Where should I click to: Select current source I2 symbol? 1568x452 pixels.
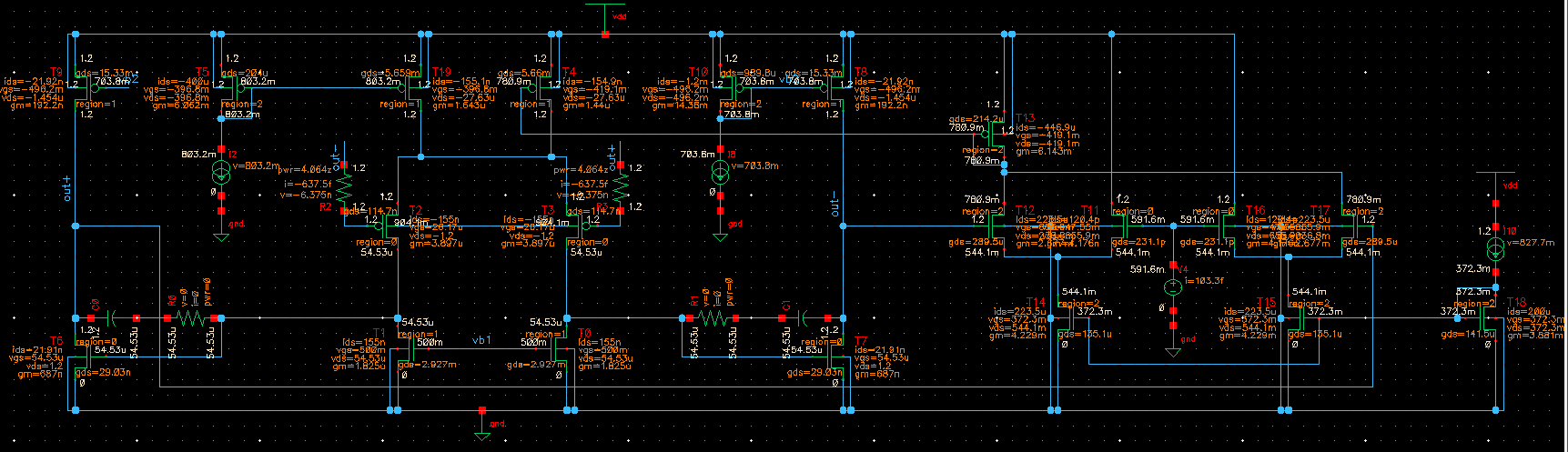click(x=221, y=173)
